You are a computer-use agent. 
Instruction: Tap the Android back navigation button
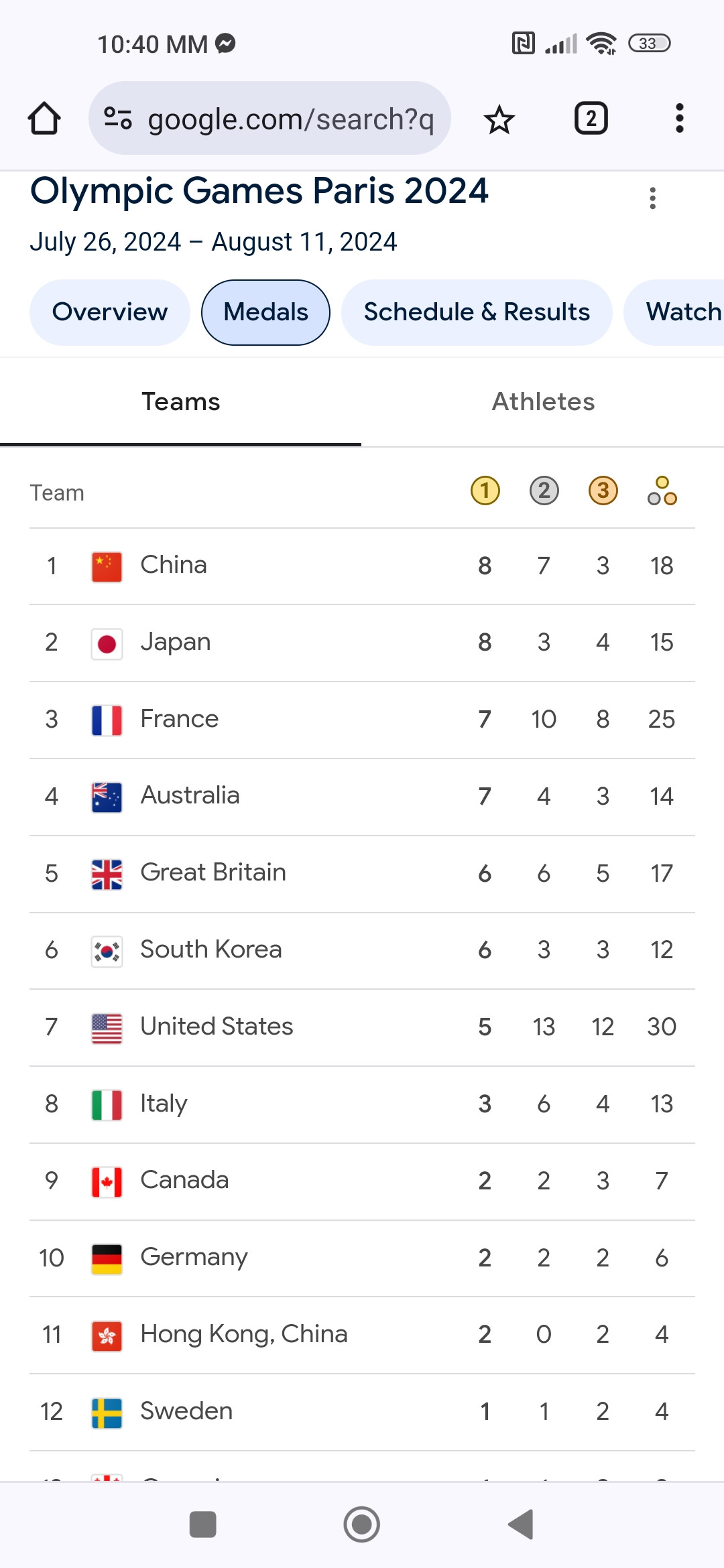pos(521,1524)
